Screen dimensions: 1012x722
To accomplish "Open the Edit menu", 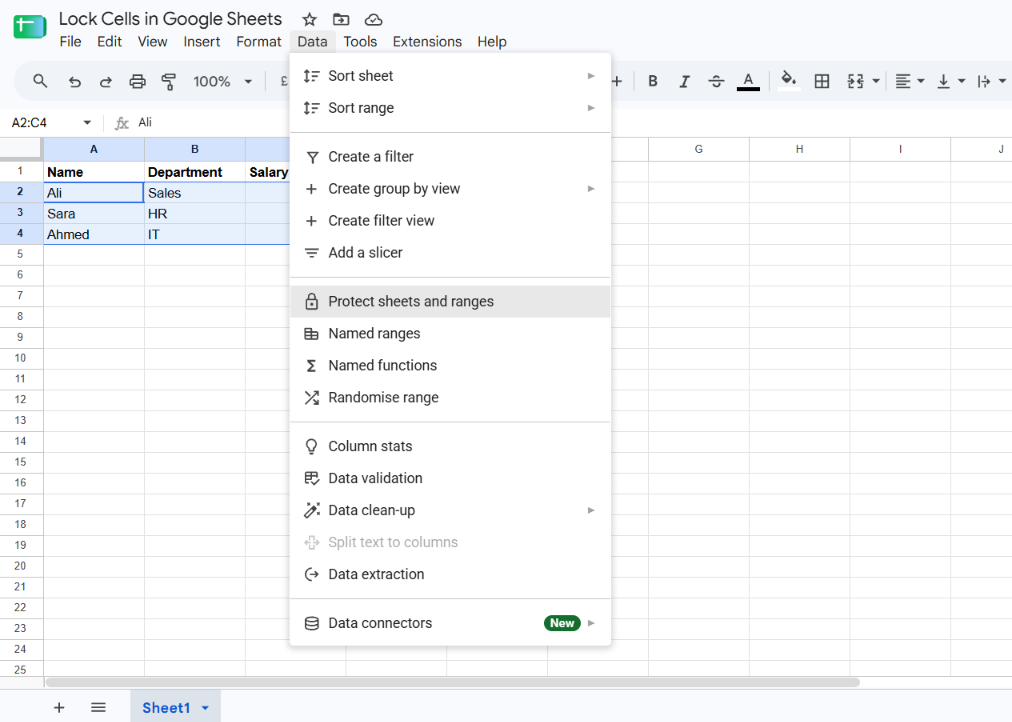I will (109, 42).
